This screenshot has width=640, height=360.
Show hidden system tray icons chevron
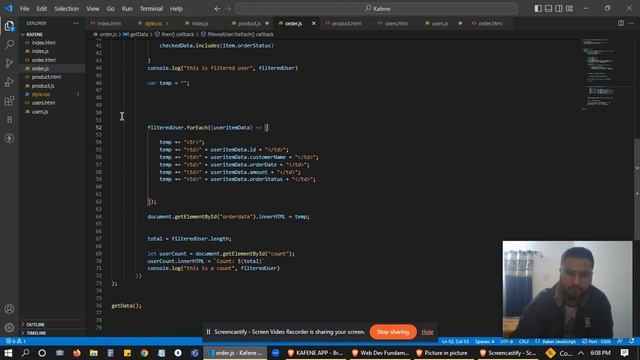(x=581, y=353)
